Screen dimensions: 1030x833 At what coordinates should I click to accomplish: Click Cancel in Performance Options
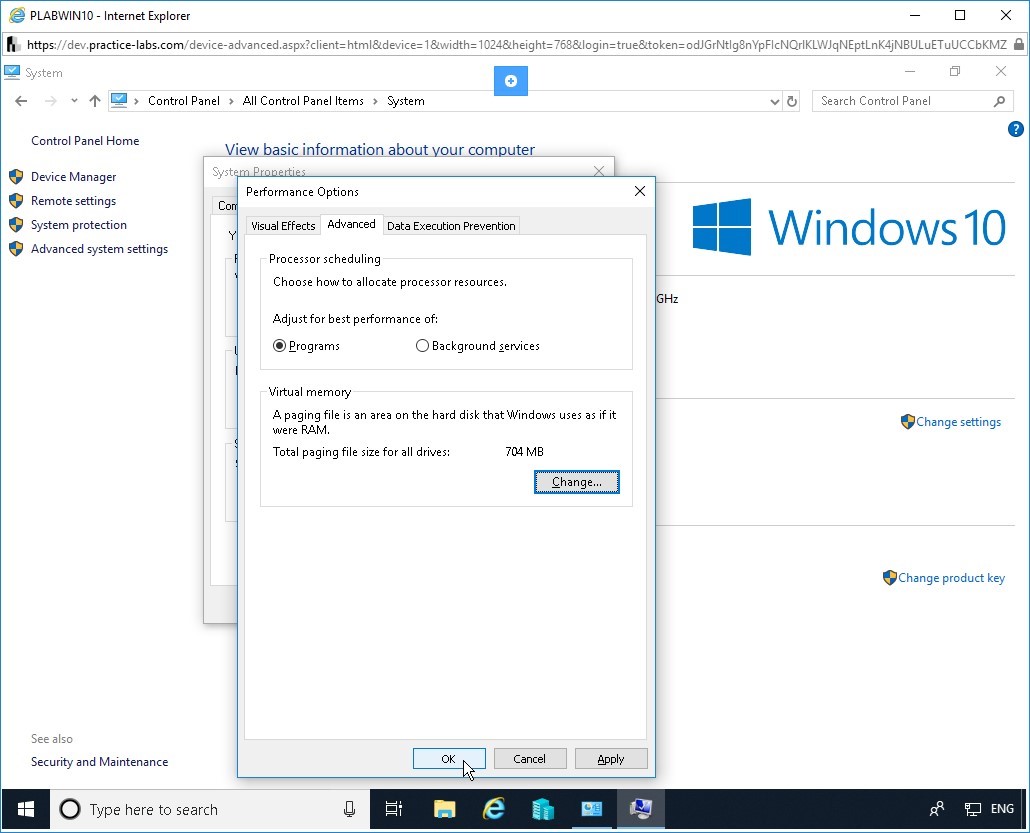pos(529,759)
